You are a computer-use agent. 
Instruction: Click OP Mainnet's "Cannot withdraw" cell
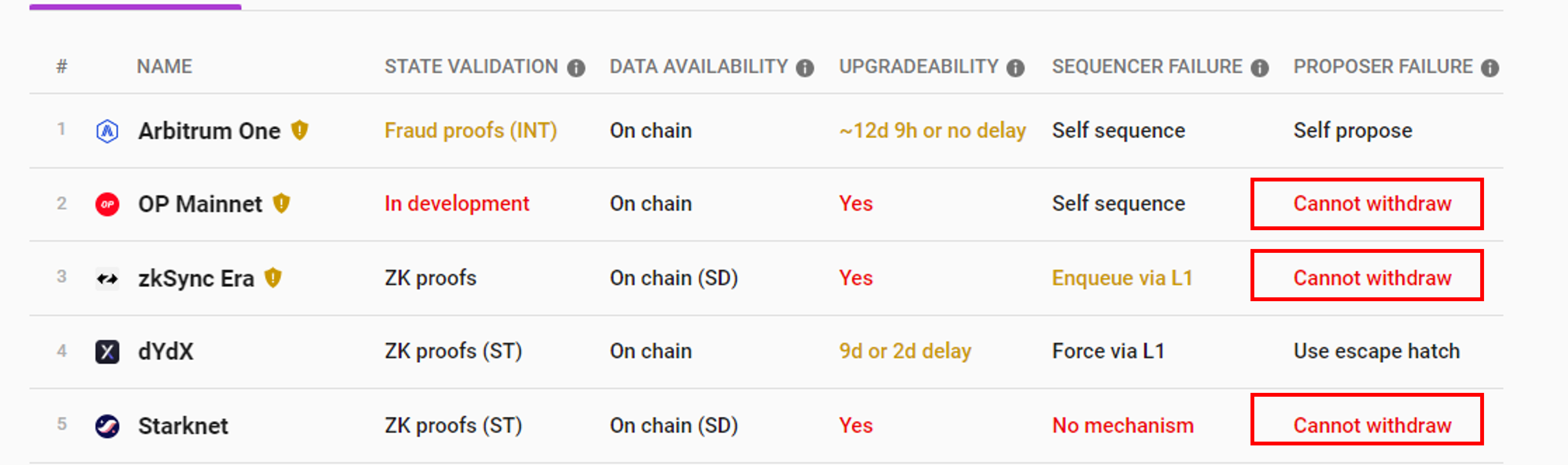coord(1372,204)
